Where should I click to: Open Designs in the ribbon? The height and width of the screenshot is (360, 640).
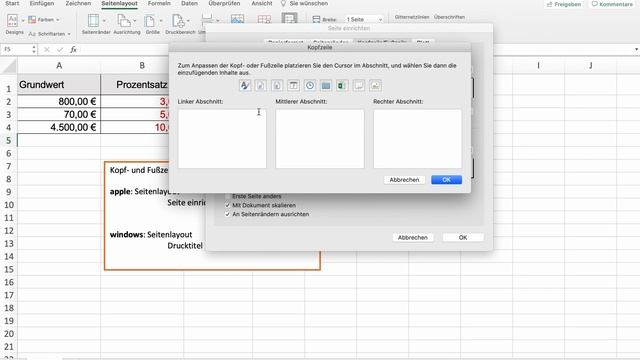[14, 24]
